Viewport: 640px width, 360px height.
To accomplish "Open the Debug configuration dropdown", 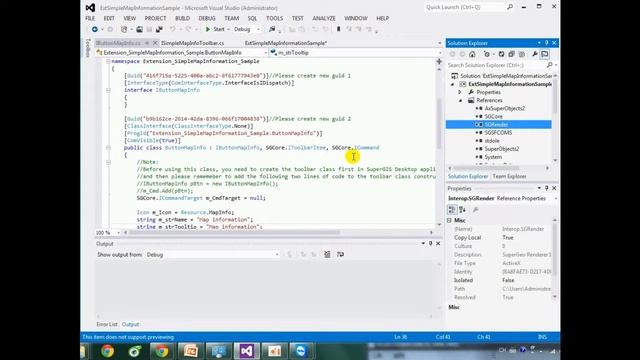I will (x=247, y=29).
